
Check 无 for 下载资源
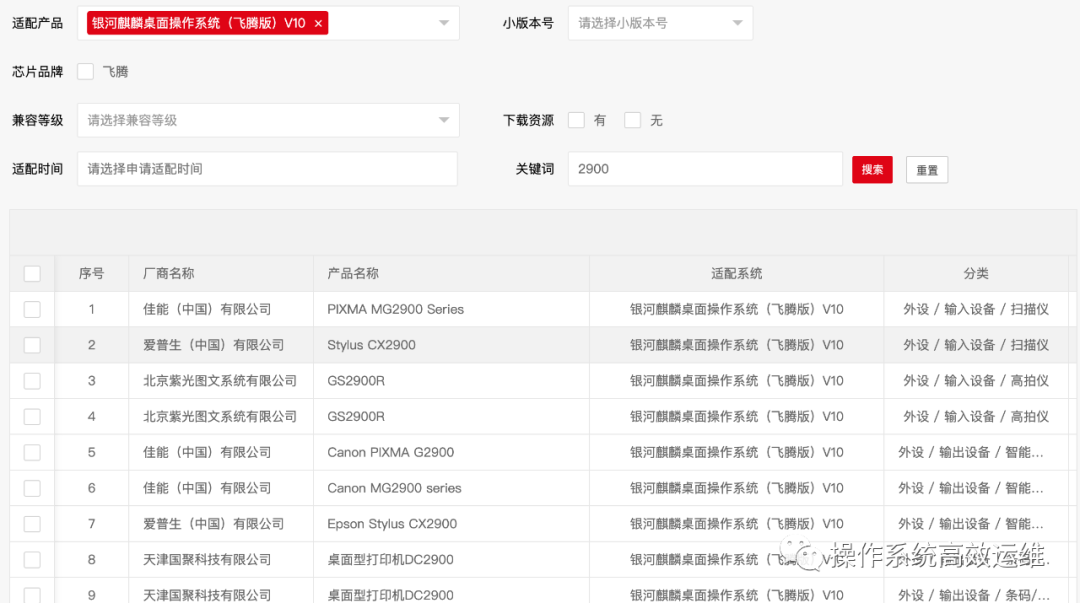click(632, 121)
